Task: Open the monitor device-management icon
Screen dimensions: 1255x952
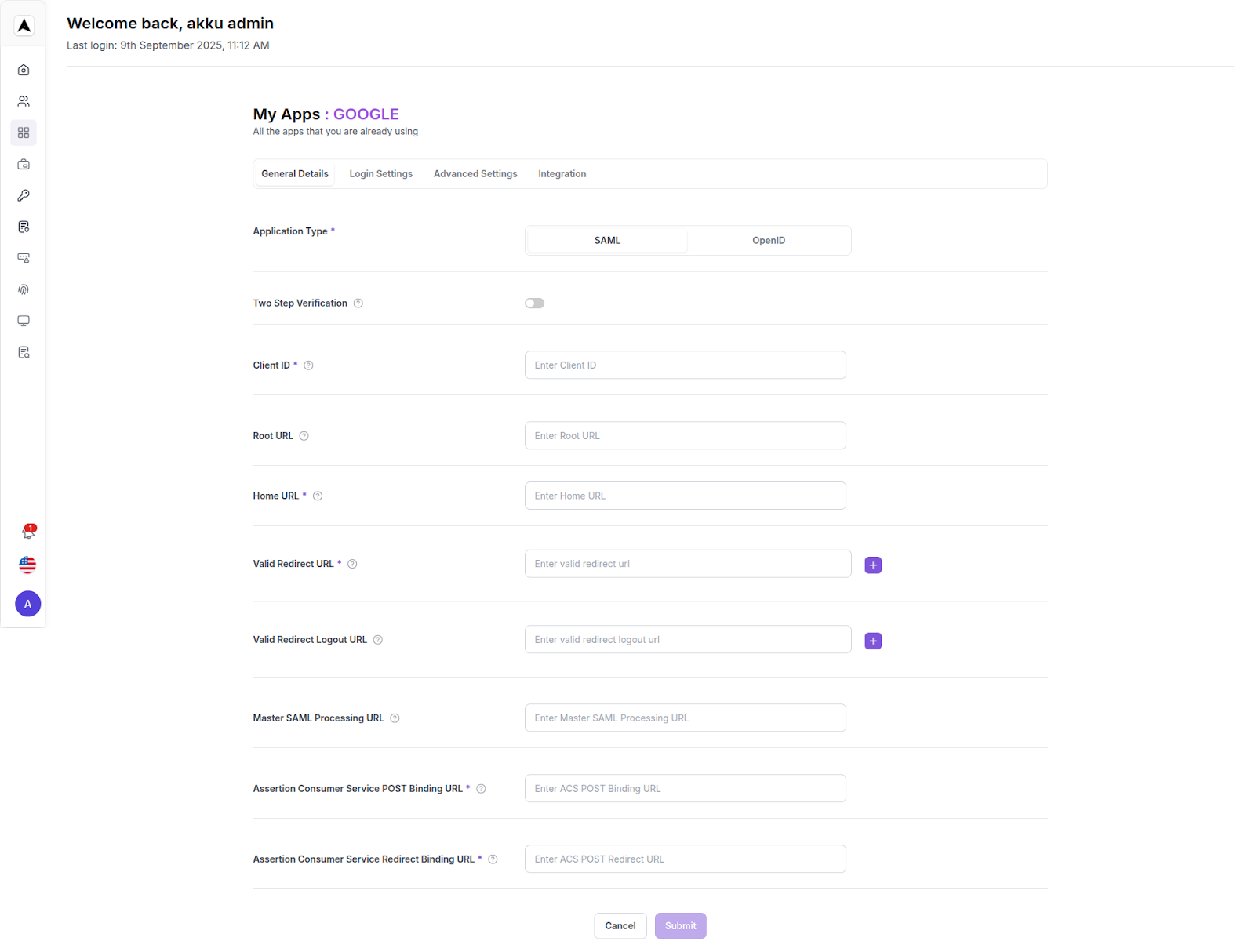Action: click(24, 321)
